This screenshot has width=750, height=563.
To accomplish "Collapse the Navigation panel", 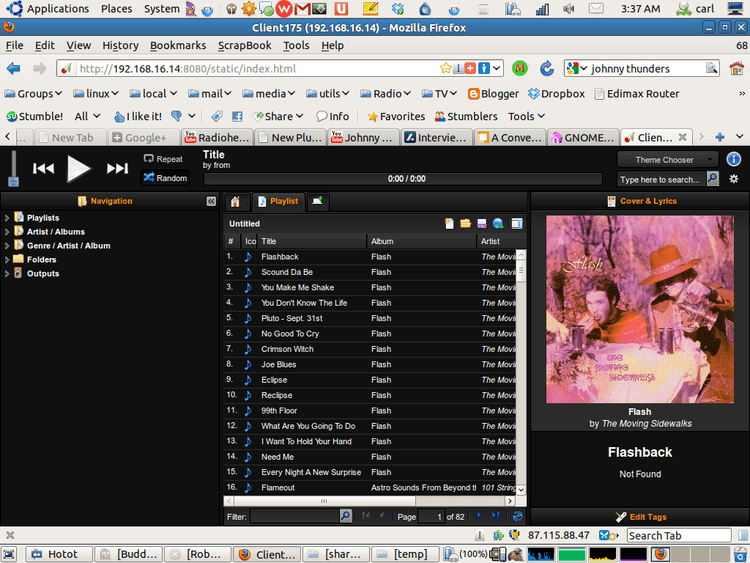I will 211,201.
